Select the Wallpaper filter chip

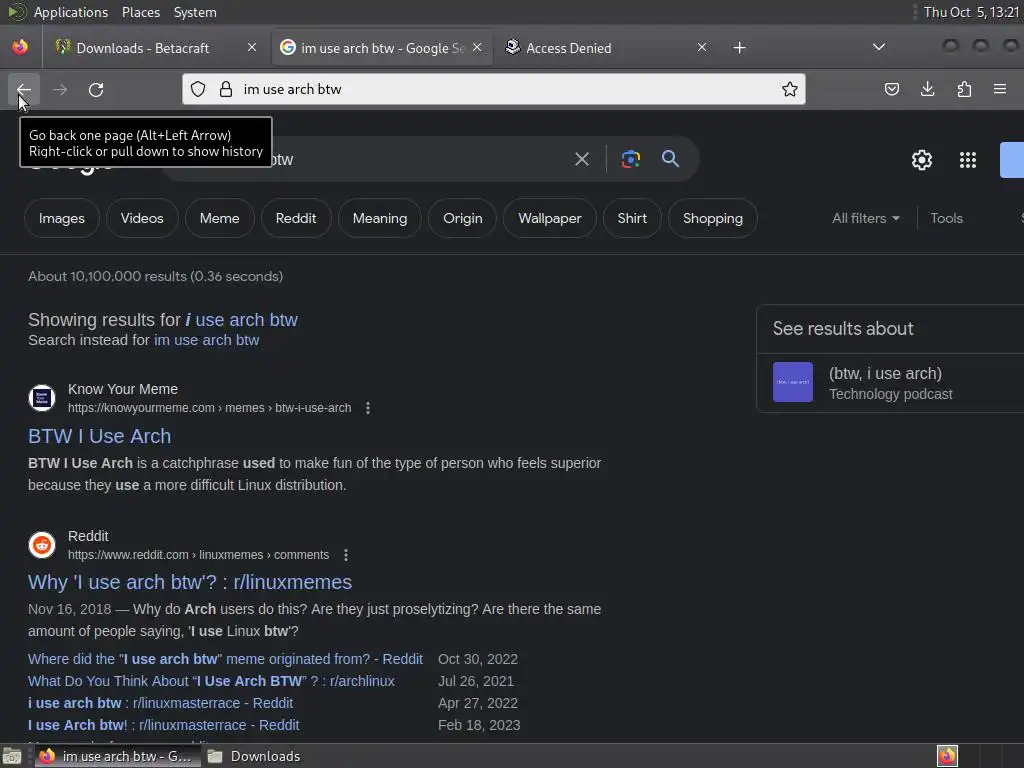550,218
